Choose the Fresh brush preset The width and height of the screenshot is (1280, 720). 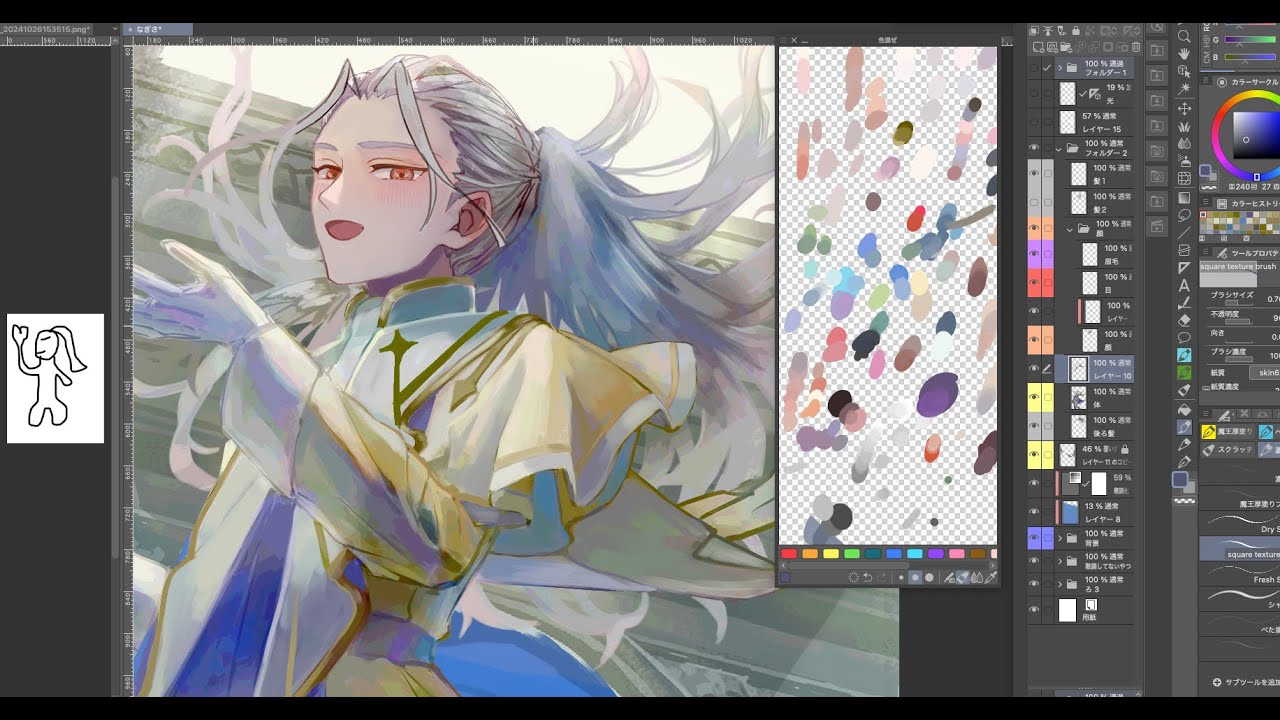pyautogui.click(x=1240, y=574)
